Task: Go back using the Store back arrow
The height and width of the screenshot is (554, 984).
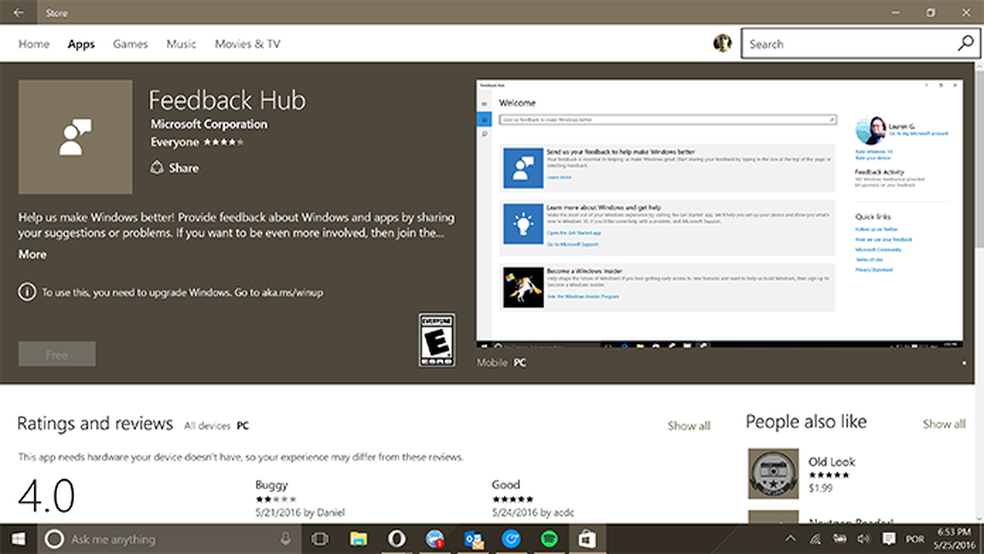Action: (19, 12)
